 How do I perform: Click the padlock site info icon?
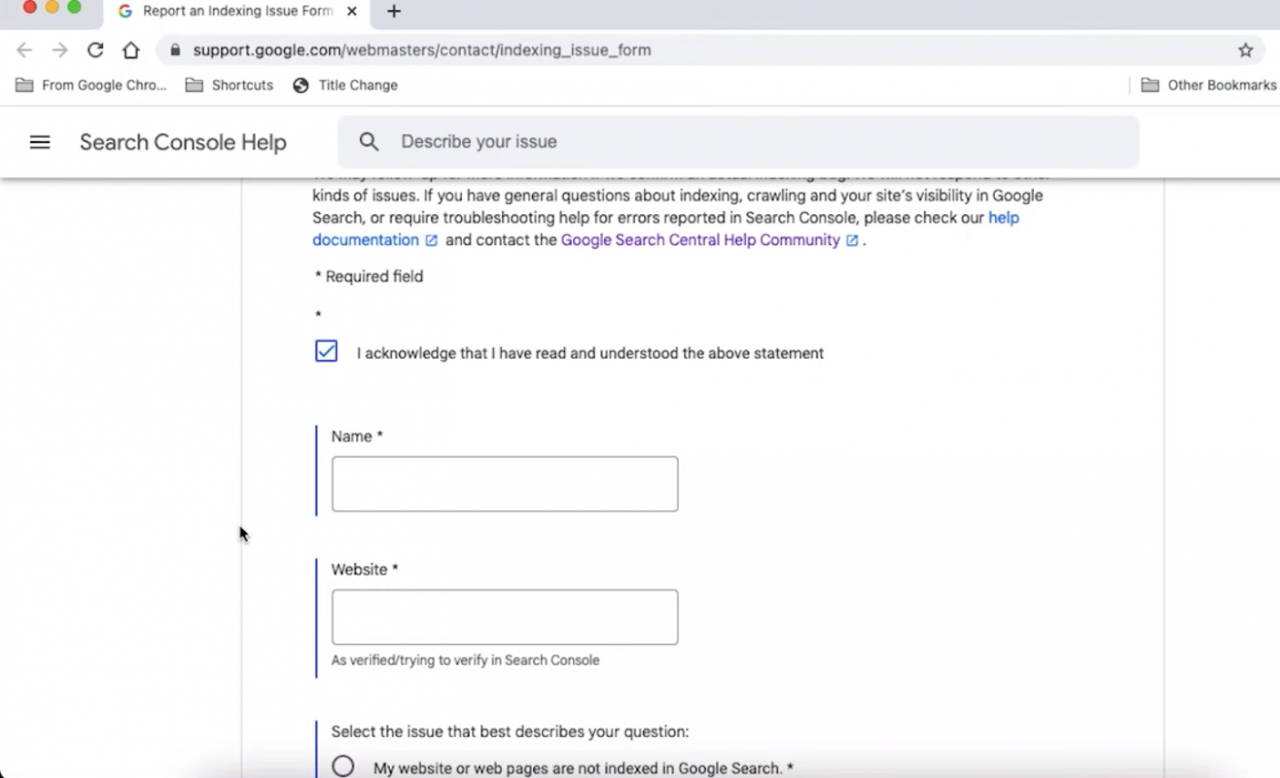pos(175,50)
